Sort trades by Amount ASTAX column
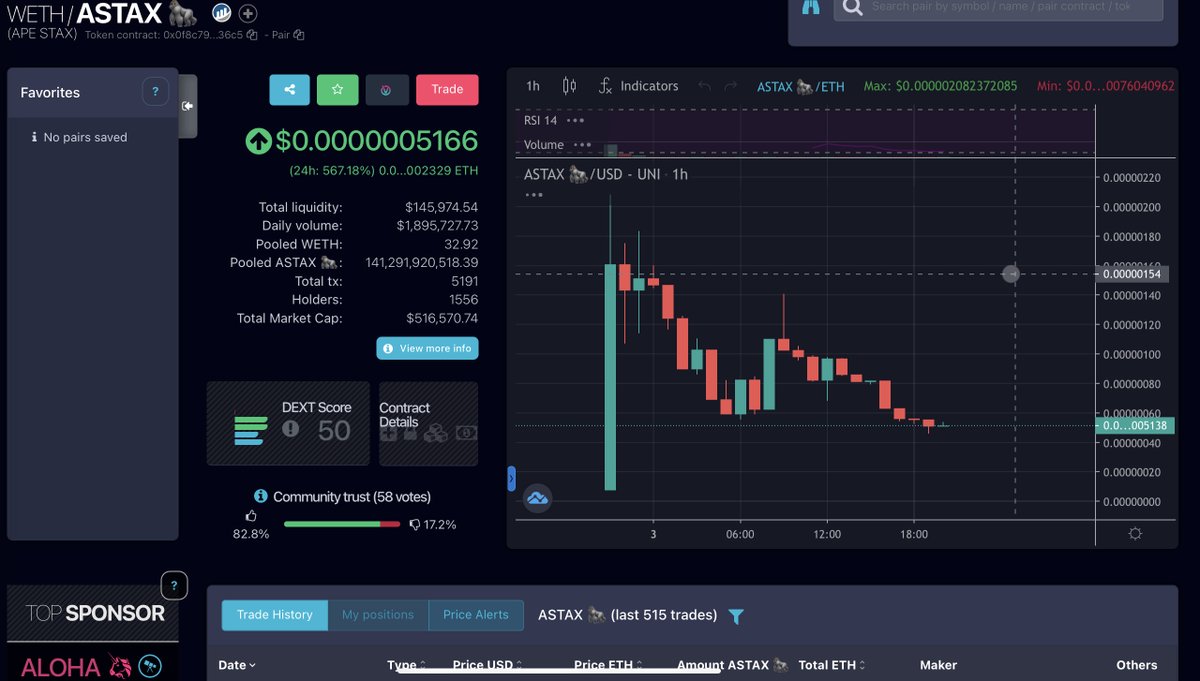 click(733, 665)
